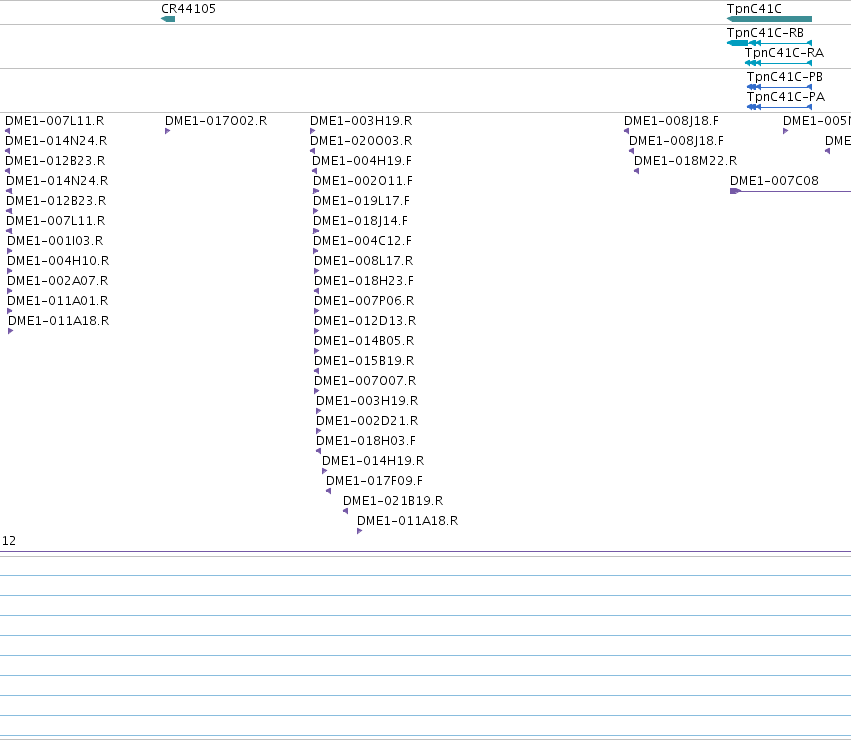Click the DME1-004H10.R label

click(58, 261)
